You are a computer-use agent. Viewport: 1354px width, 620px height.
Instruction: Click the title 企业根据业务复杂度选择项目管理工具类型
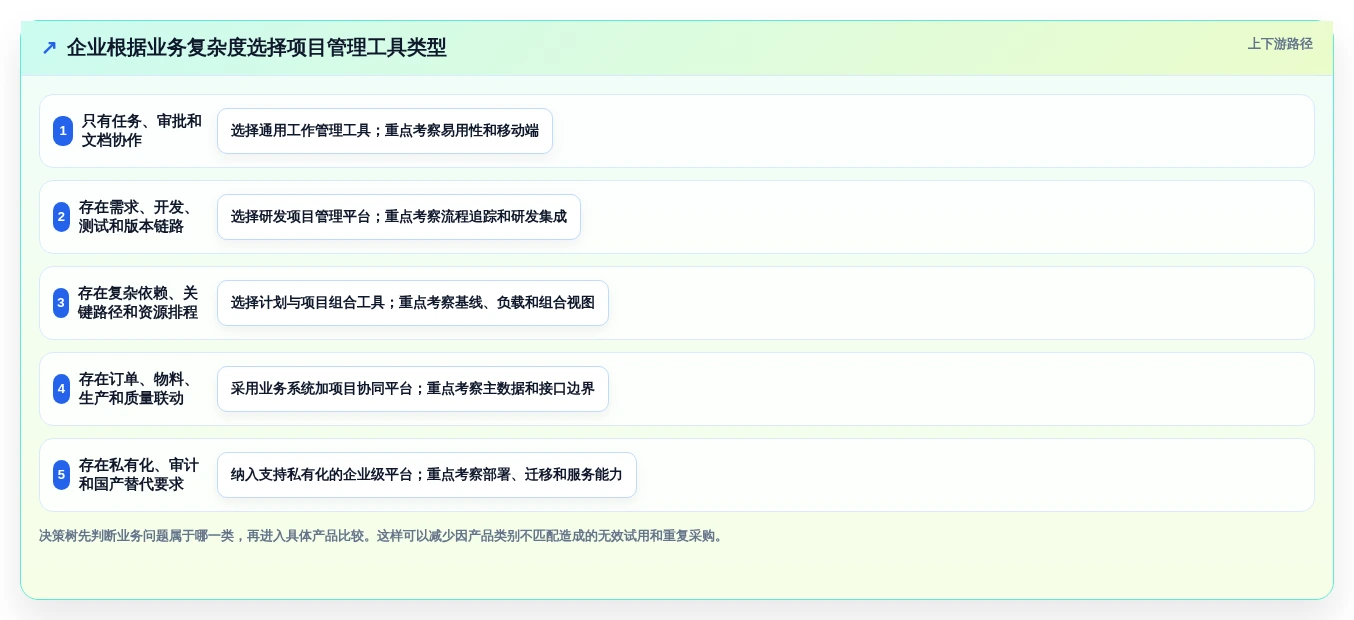(257, 48)
